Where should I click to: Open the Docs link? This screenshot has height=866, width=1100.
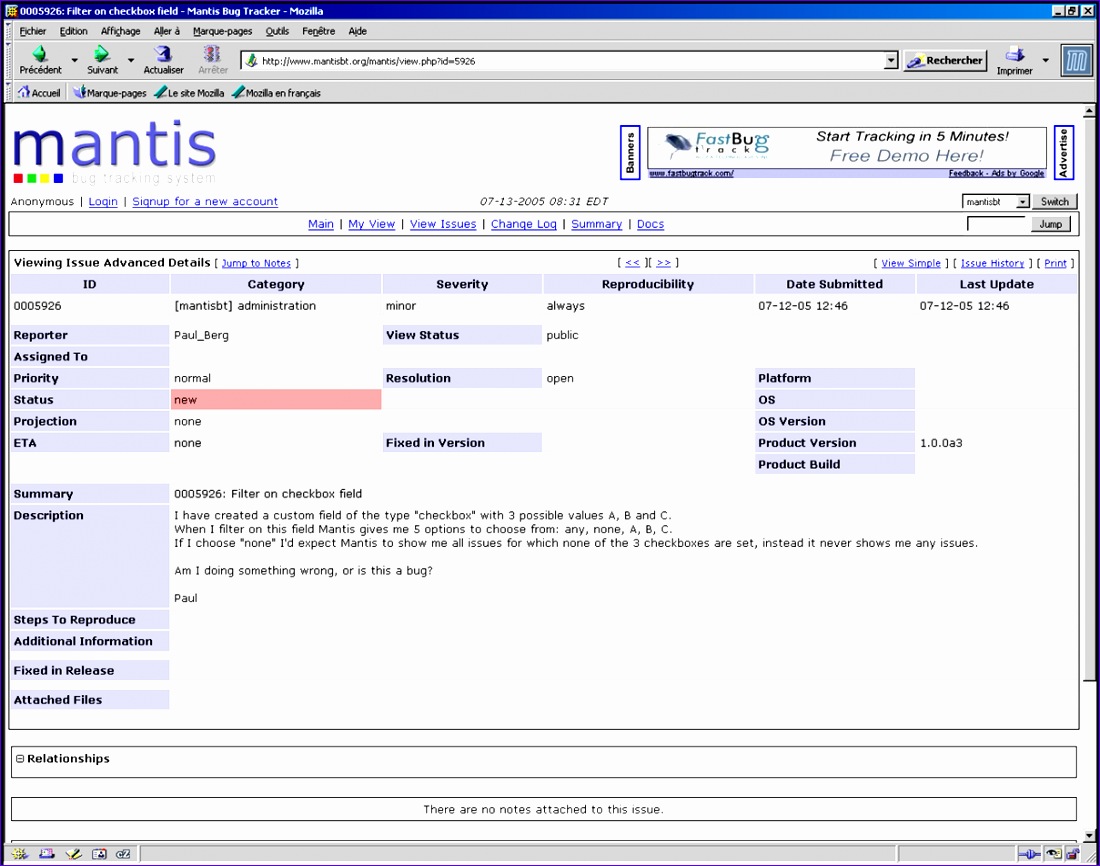coord(650,224)
